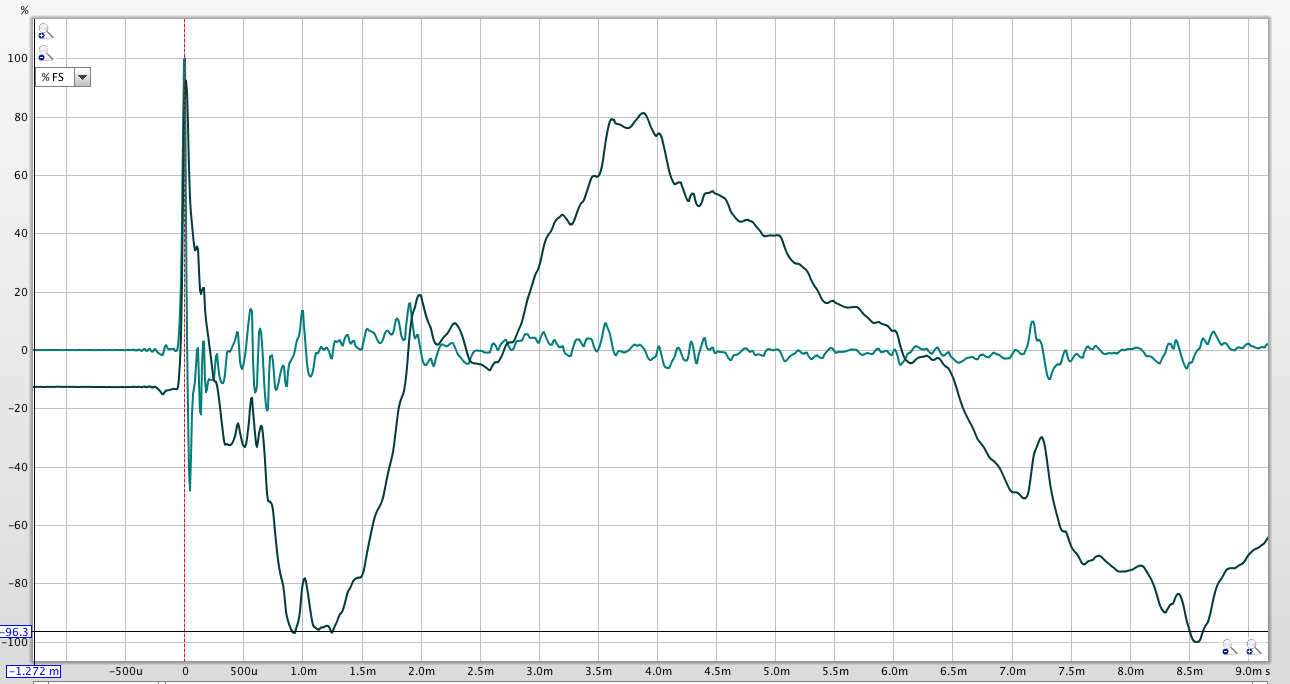This screenshot has width=1290, height=684.
Task: Open the % FS units dropdown
Action: [x=63, y=77]
